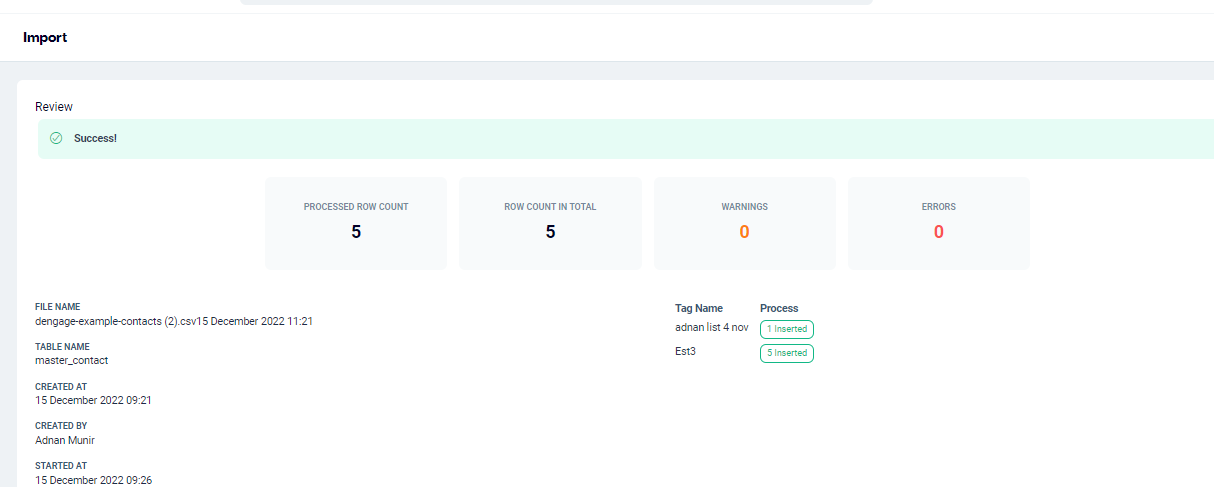This screenshot has height=487, width=1214.
Task: Click the Import page heading
Action: [45, 38]
